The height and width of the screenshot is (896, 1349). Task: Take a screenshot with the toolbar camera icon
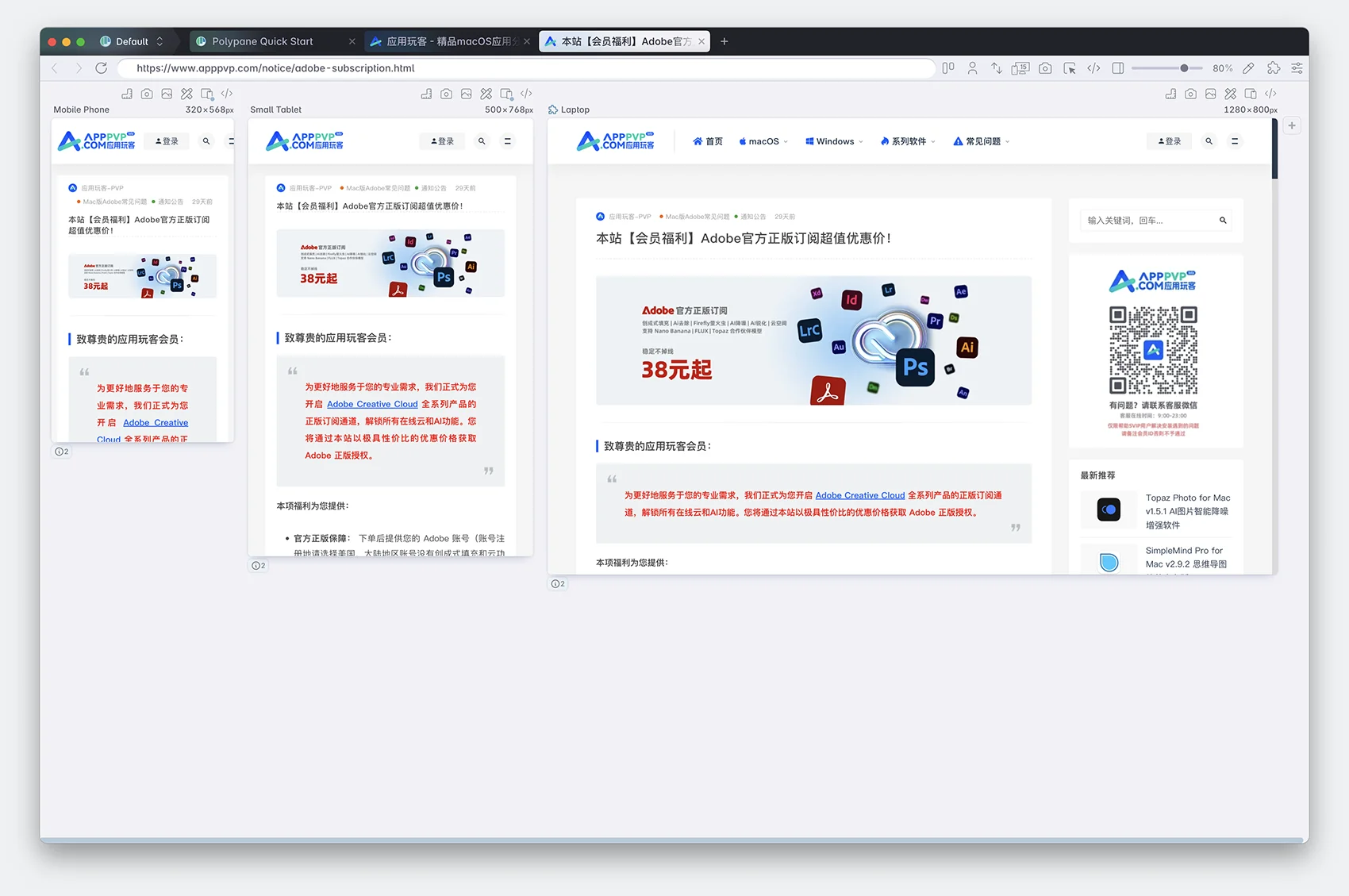(x=1045, y=68)
